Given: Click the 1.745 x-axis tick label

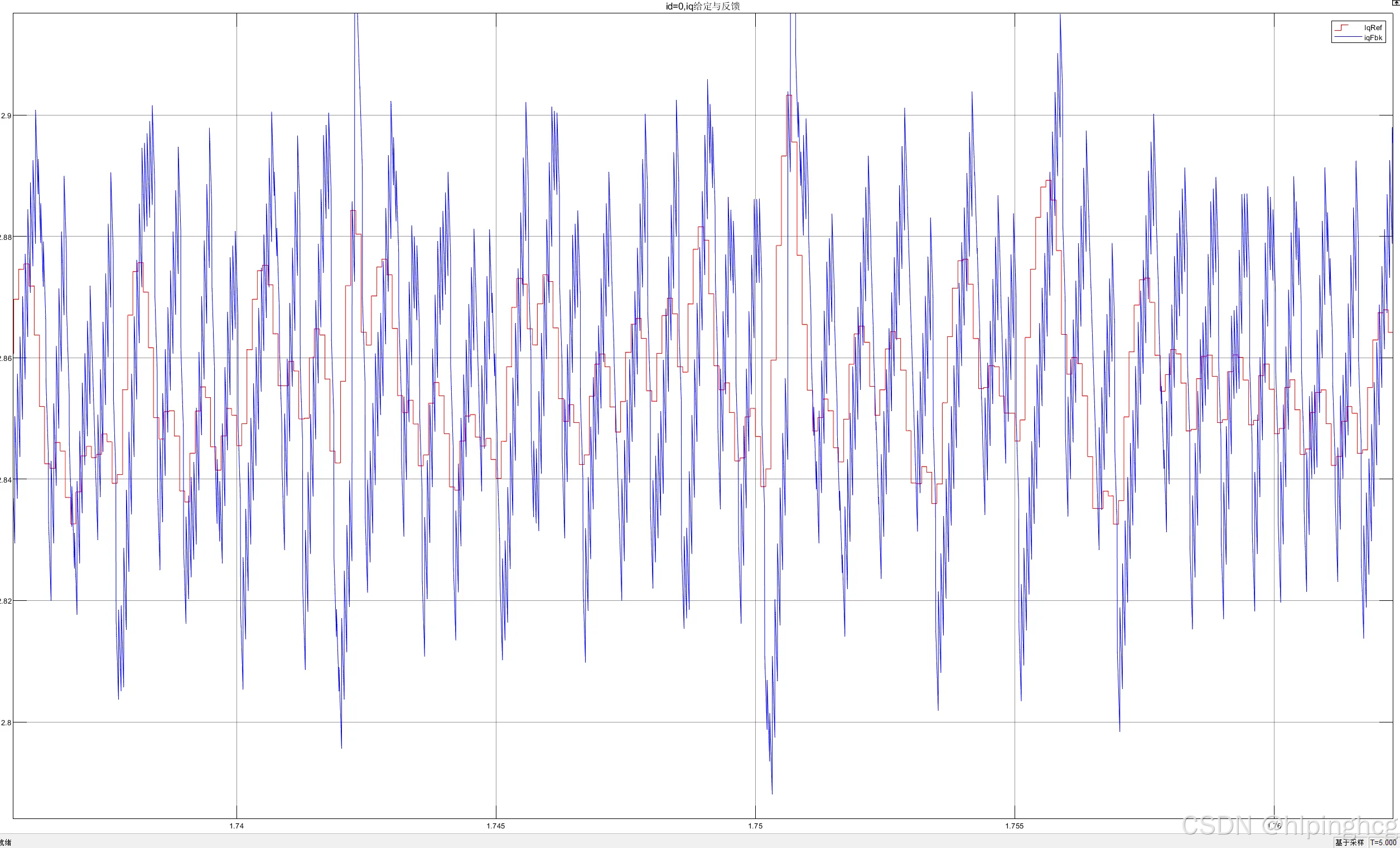Looking at the screenshot, I should tap(495, 826).
